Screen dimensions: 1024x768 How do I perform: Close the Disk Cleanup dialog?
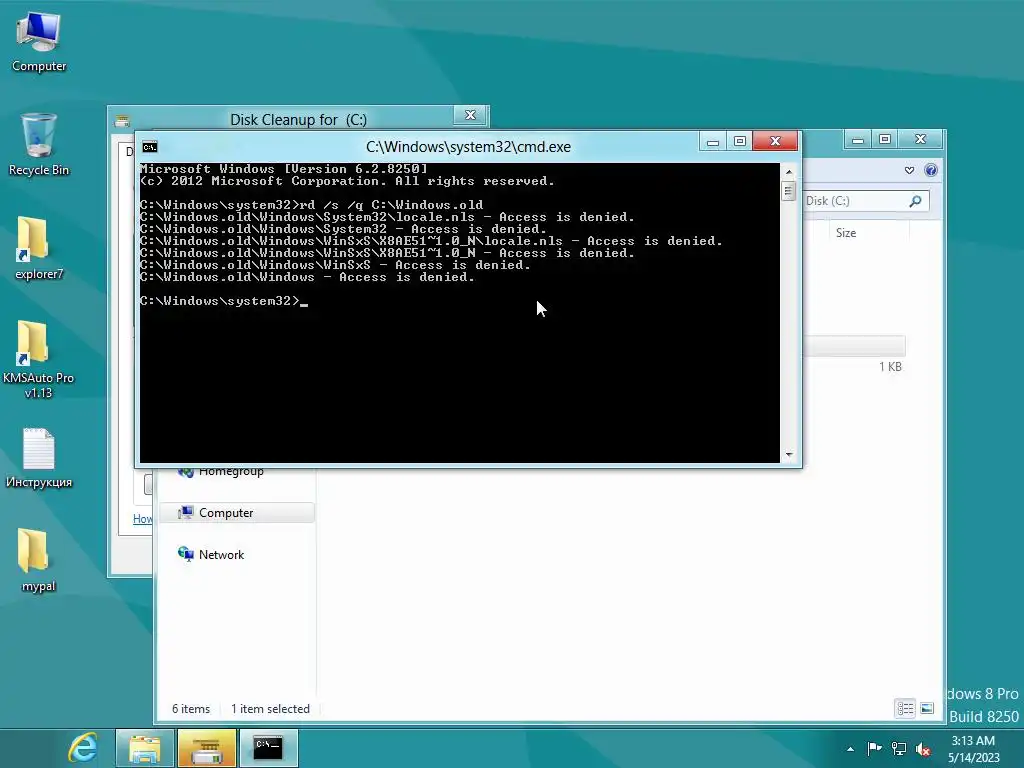point(470,116)
